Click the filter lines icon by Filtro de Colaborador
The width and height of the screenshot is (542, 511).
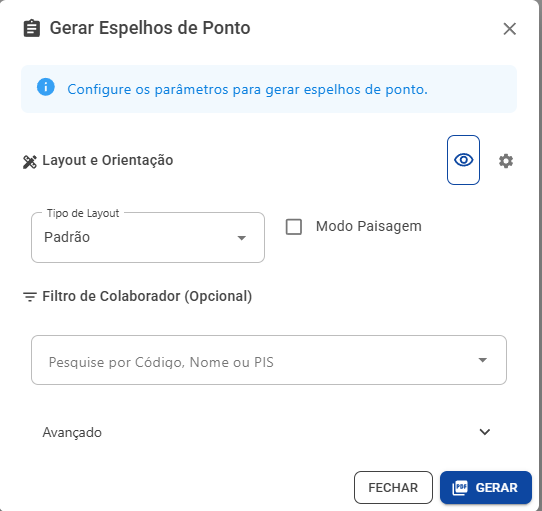tap(30, 297)
